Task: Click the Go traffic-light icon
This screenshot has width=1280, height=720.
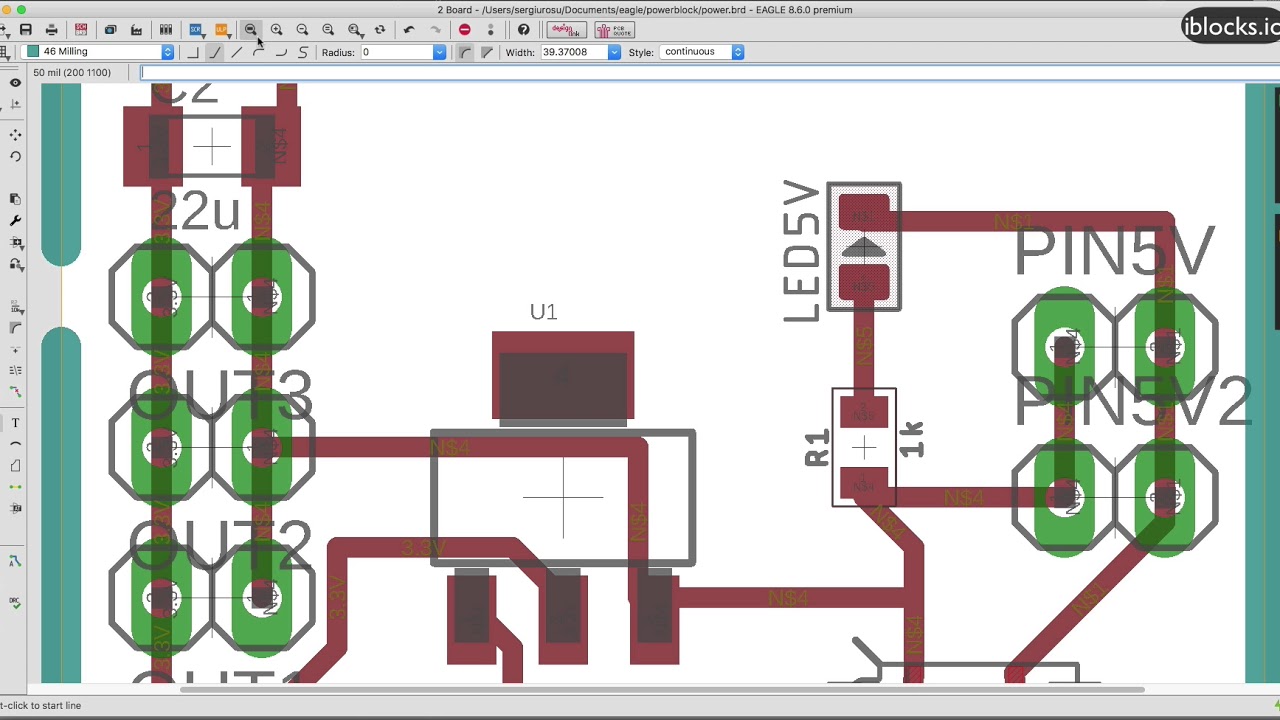Action: [x=490, y=30]
